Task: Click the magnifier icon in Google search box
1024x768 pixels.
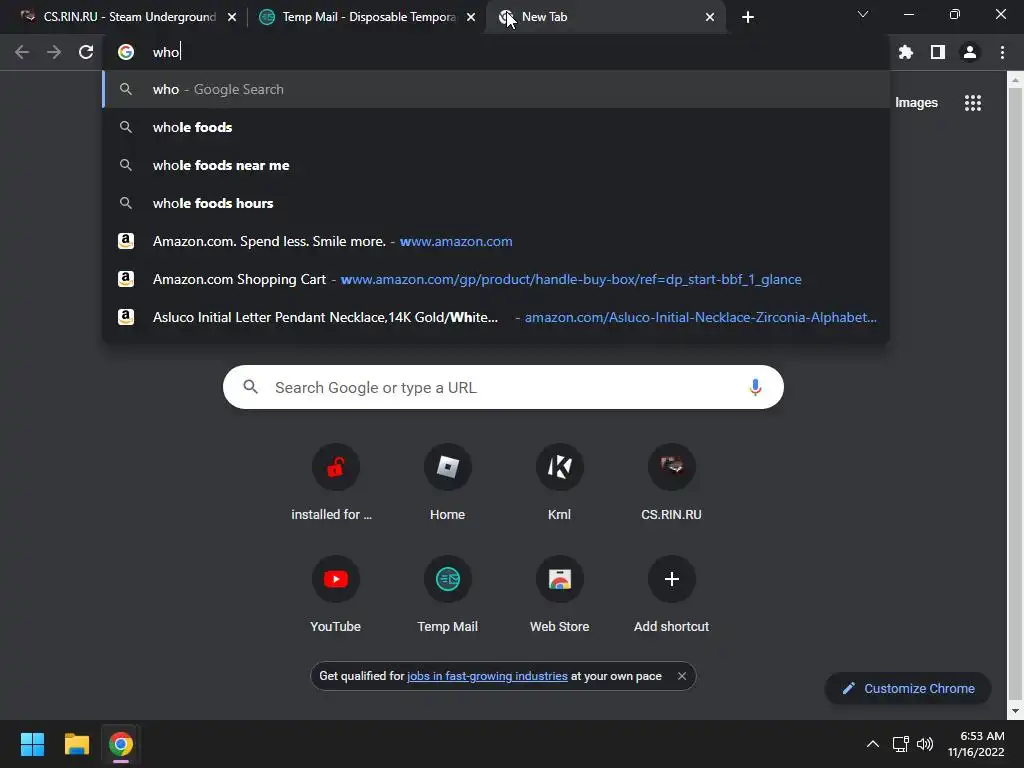Action: coord(251,387)
